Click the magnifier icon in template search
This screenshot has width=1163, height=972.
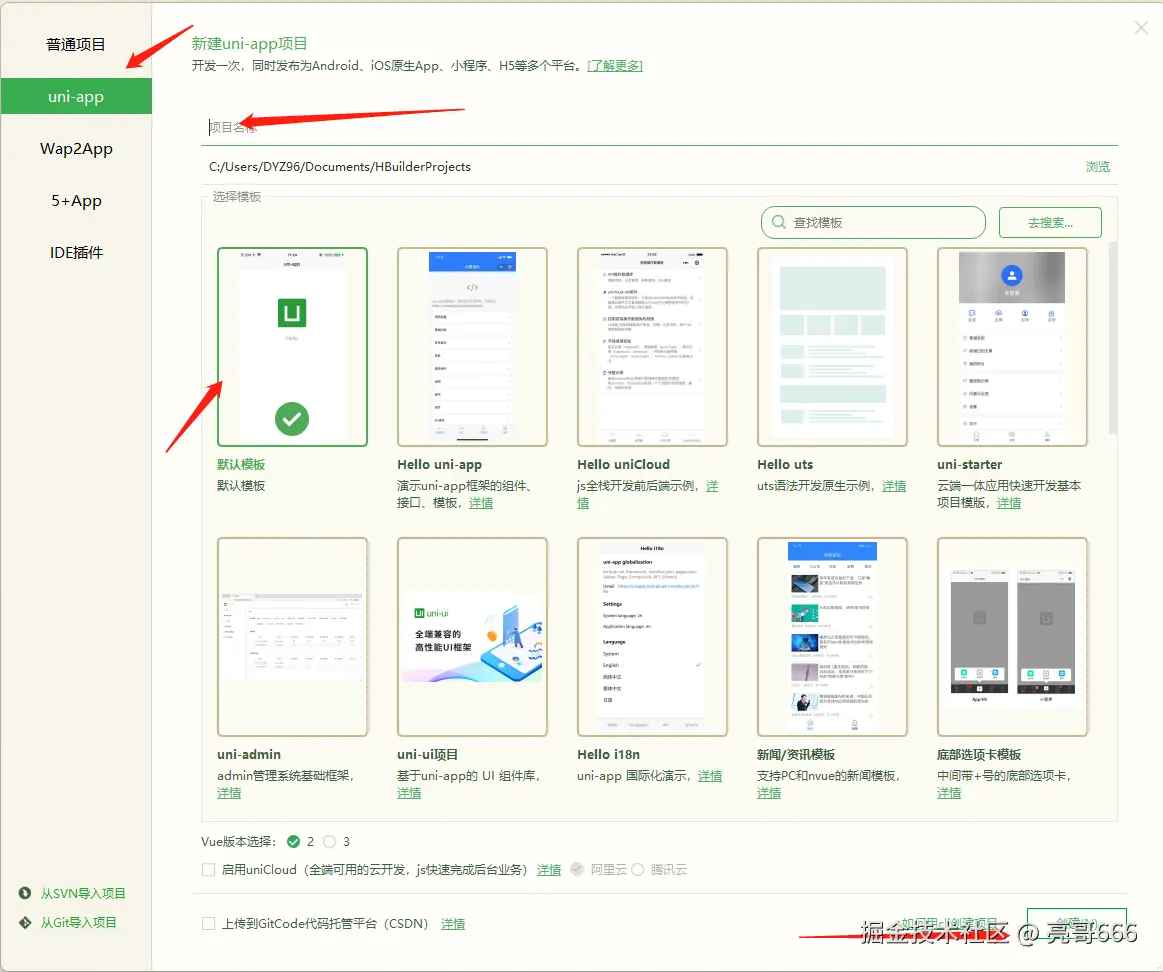coord(779,222)
